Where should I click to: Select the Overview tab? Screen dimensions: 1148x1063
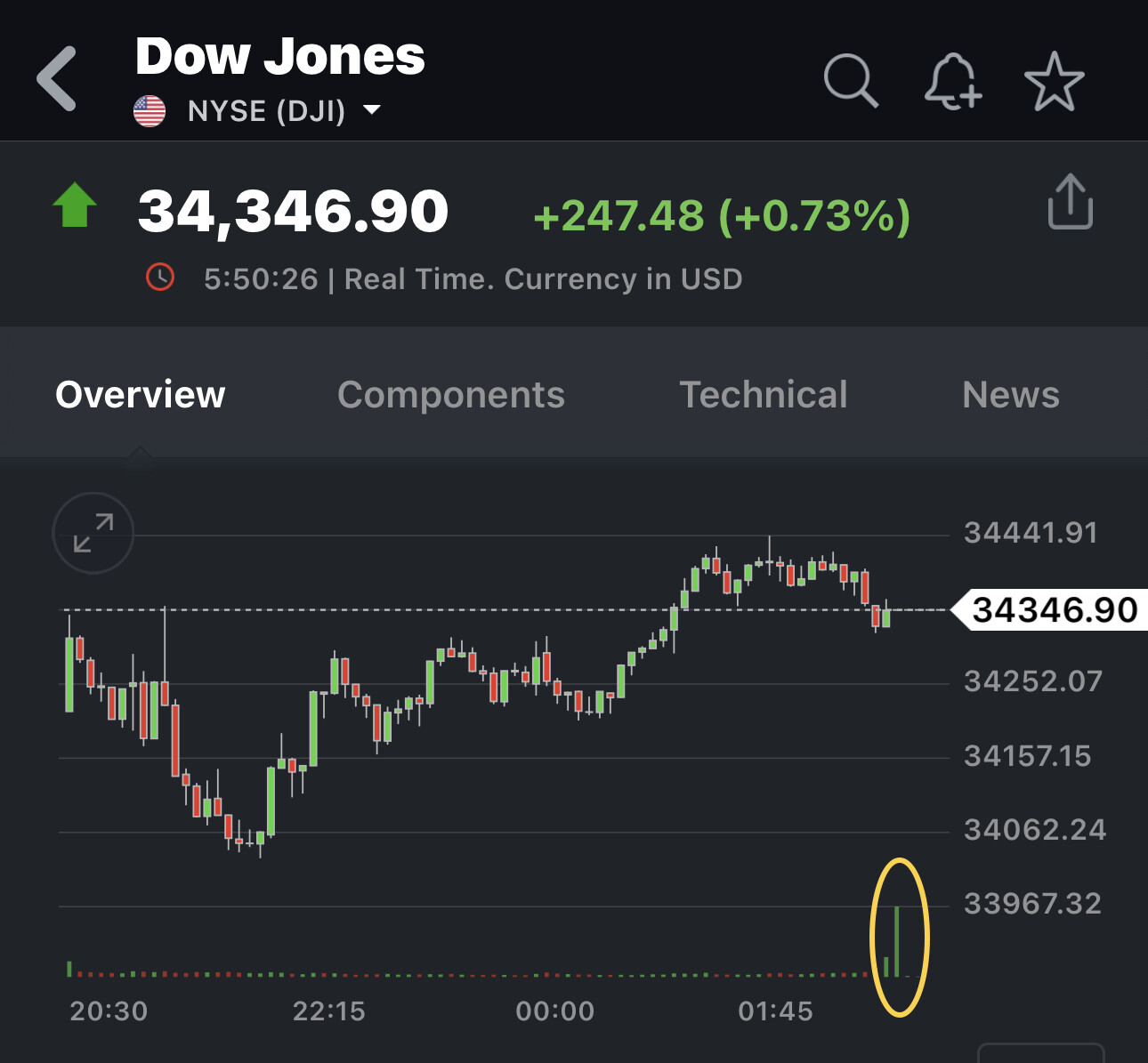click(x=141, y=395)
